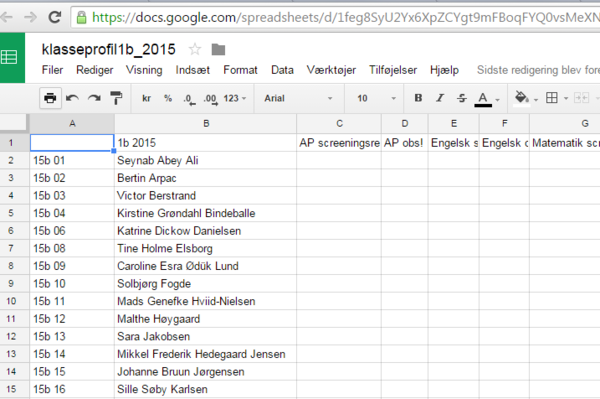Open the Arial font dropdown
Image resolution: width=600 pixels, height=399 pixels.
pyautogui.click(x=298, y=98)
